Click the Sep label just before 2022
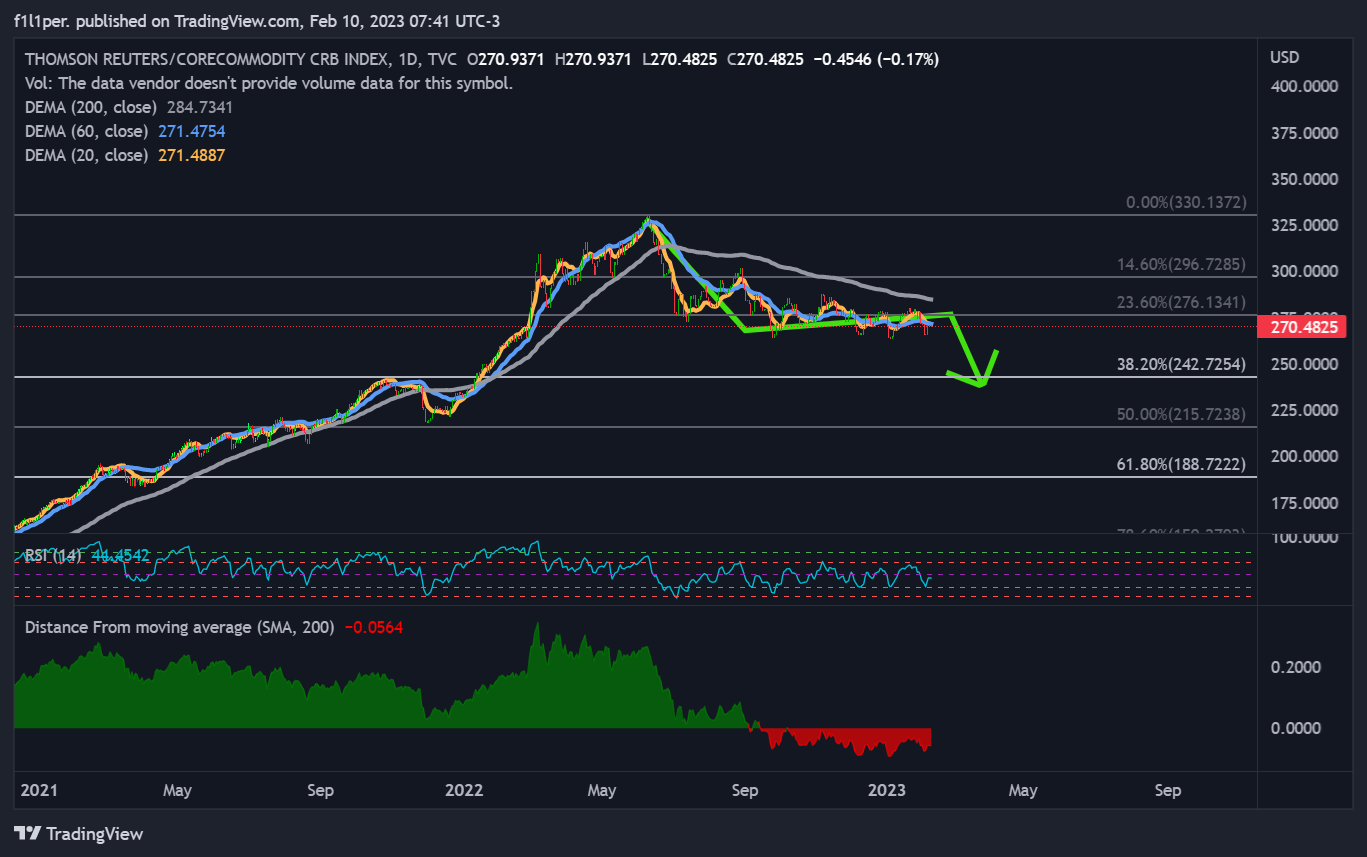1367x857 pixels. [x=321, y=790]
